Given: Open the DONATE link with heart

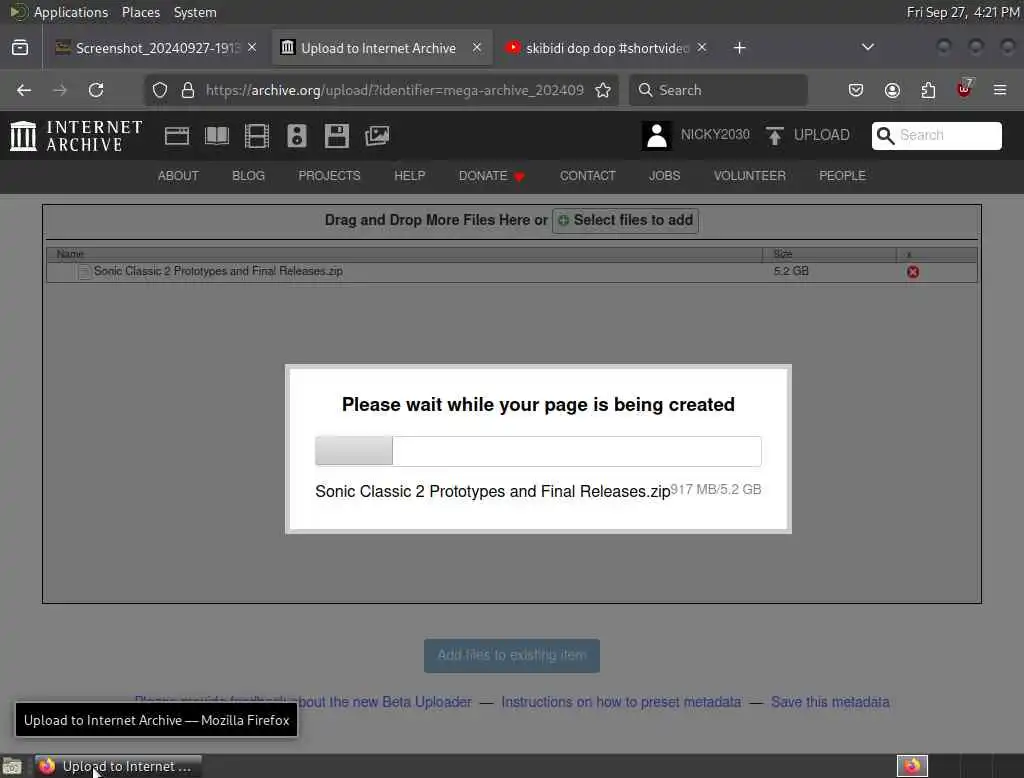Looking at the screenshot, I should click(492, 176).
